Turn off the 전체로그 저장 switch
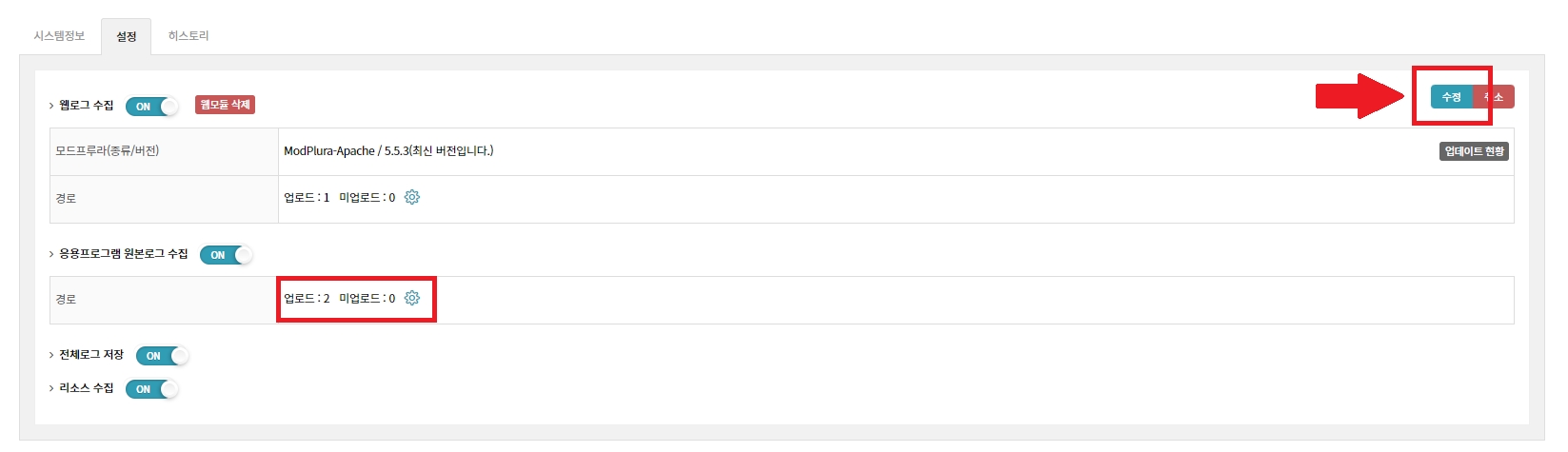This screenshot has height=452, width=1568. tap(163, 356)
